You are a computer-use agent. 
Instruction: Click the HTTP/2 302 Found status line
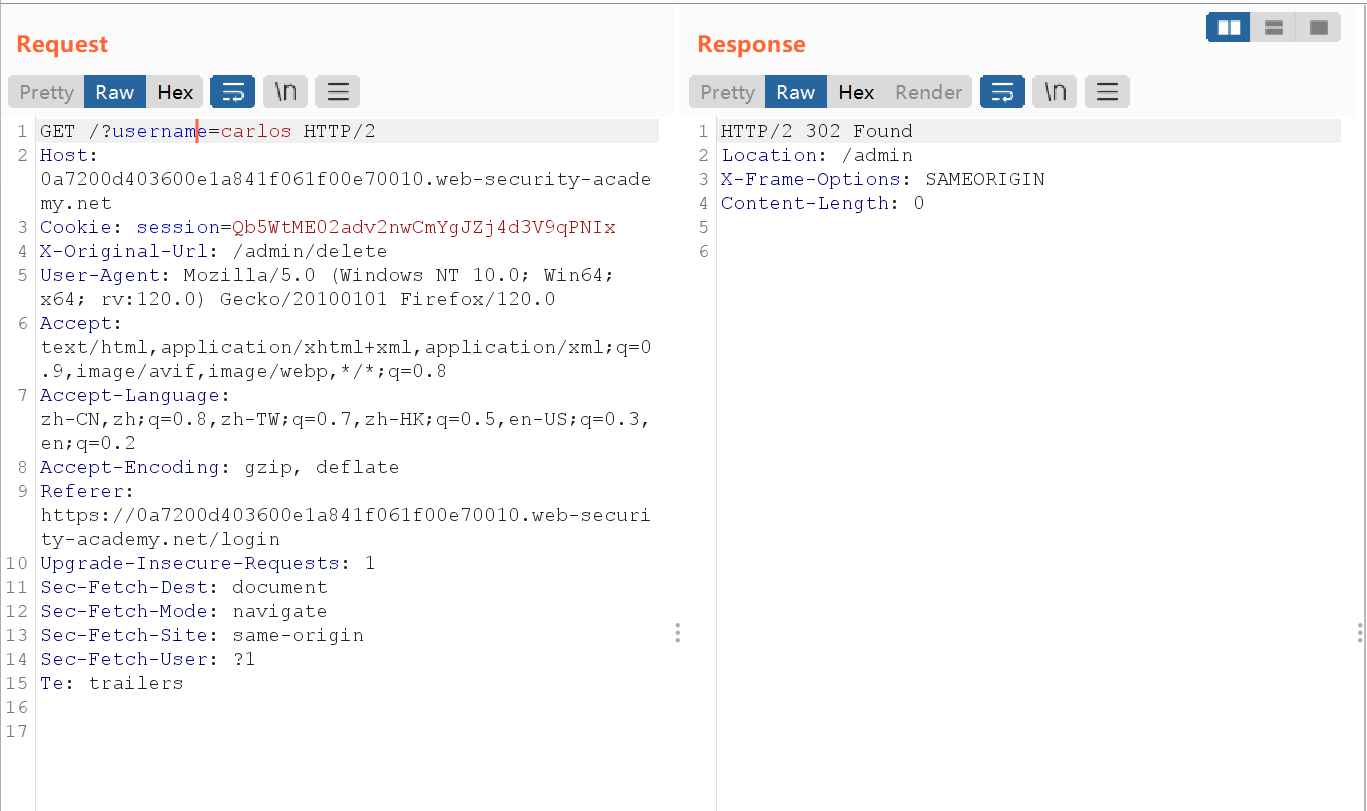[816, 131]
